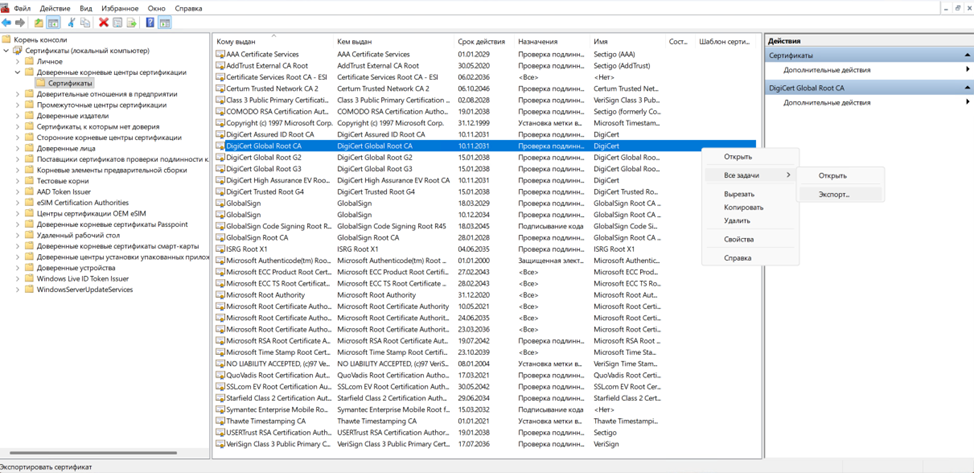Open the Избранное menu
This screenshot has height=473, width=974.
(x=121, y=9)
